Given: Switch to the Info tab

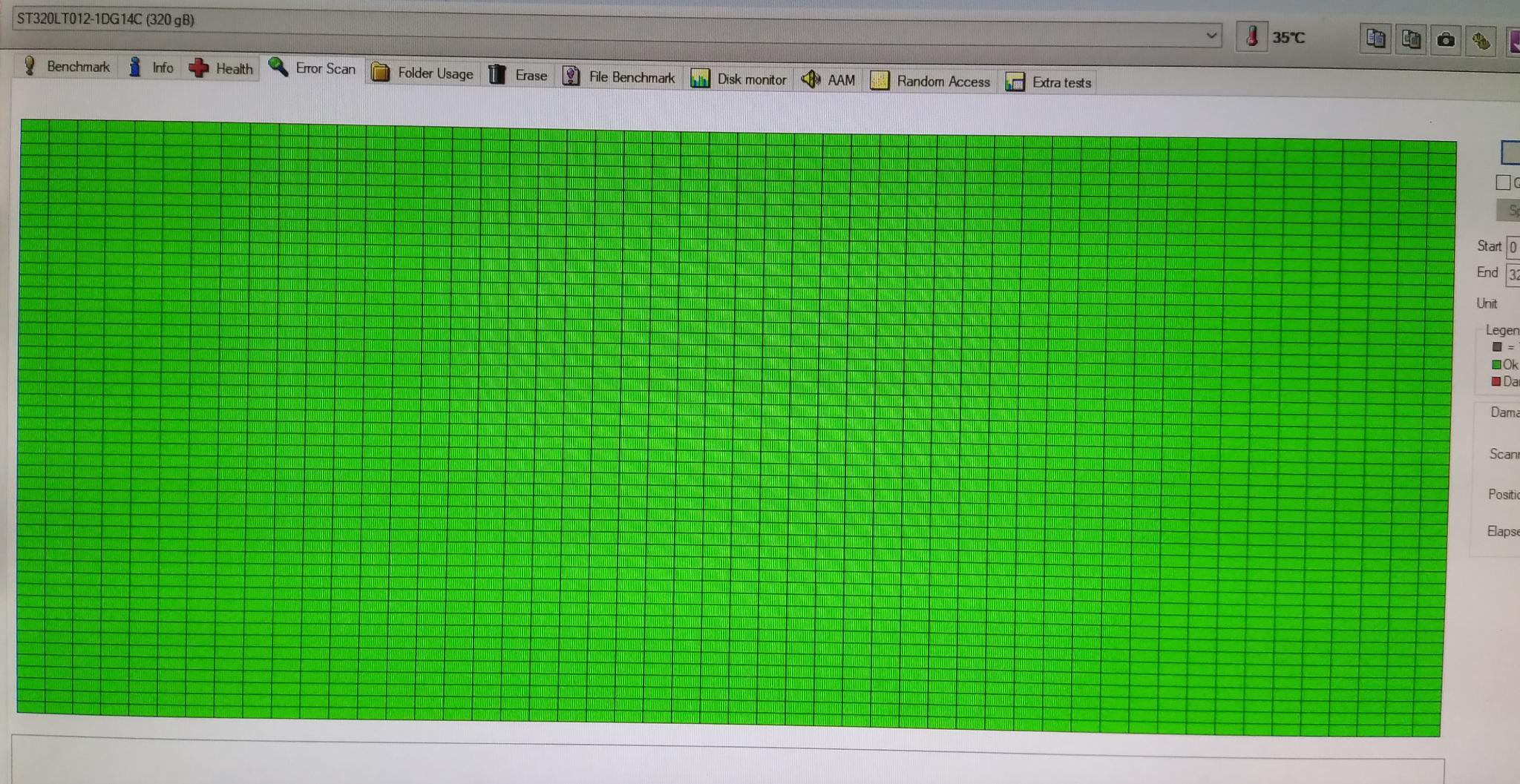Looking at the screenshot, I should point(151,67).
